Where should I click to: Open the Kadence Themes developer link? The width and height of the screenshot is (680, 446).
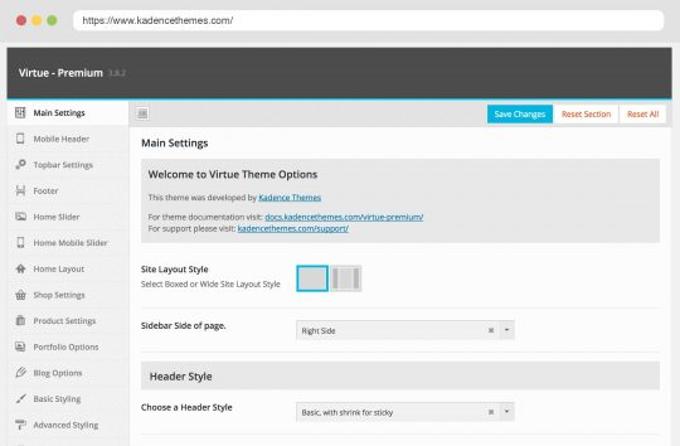tap(290, 198)
